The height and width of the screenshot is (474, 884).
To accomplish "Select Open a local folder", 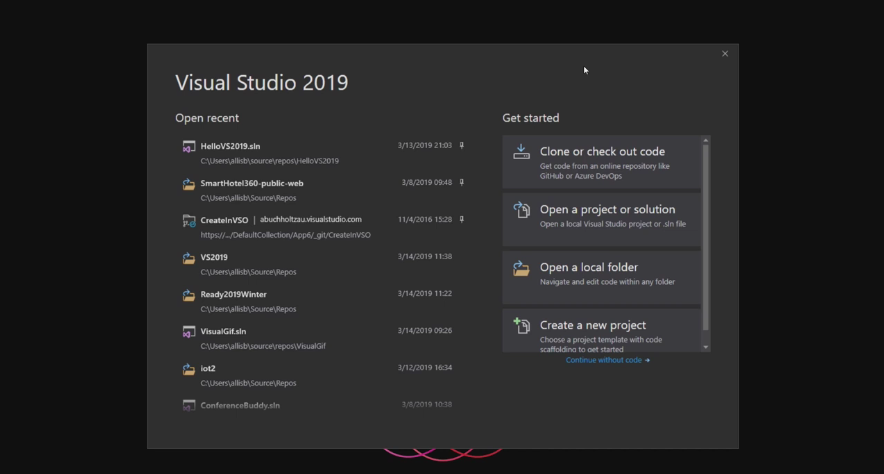I will (602, 278).
